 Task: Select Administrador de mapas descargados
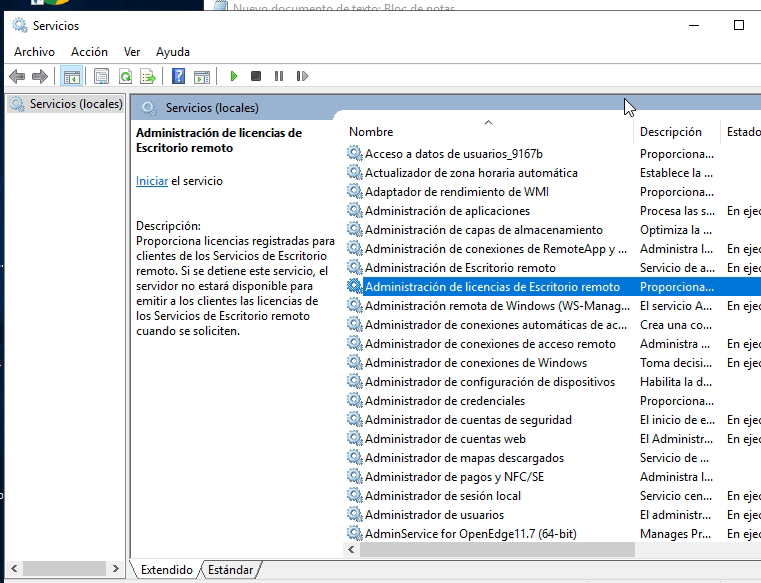464,458
